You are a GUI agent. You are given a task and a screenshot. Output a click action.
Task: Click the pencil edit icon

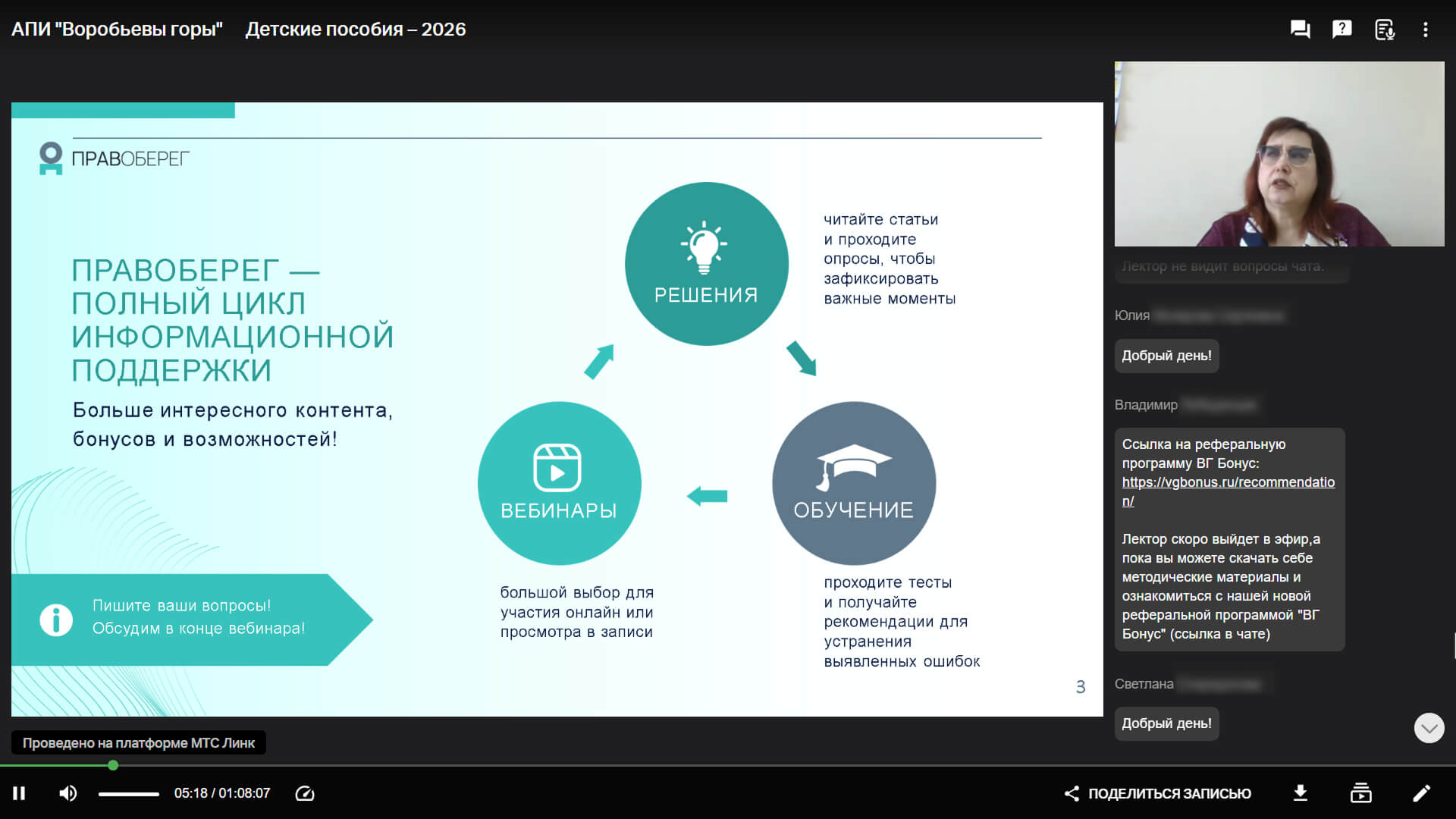pyautogui.click(x=1421, y=793)
